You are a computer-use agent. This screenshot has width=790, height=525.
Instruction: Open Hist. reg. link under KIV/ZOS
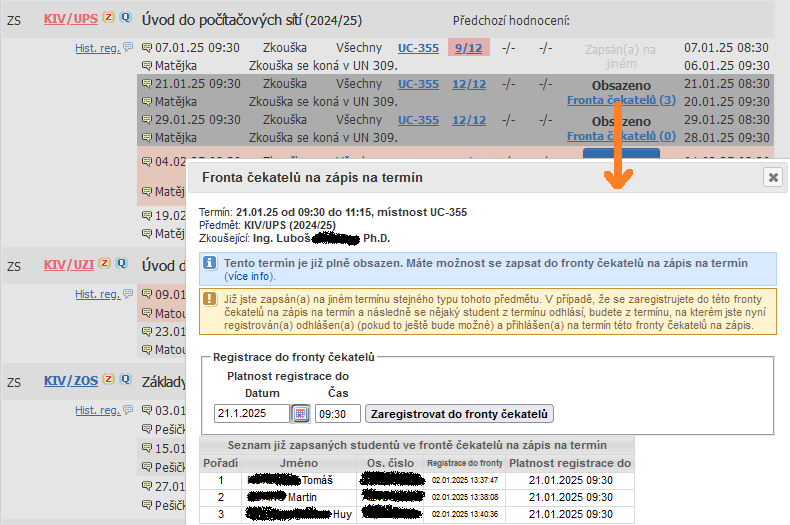(98, 410)
